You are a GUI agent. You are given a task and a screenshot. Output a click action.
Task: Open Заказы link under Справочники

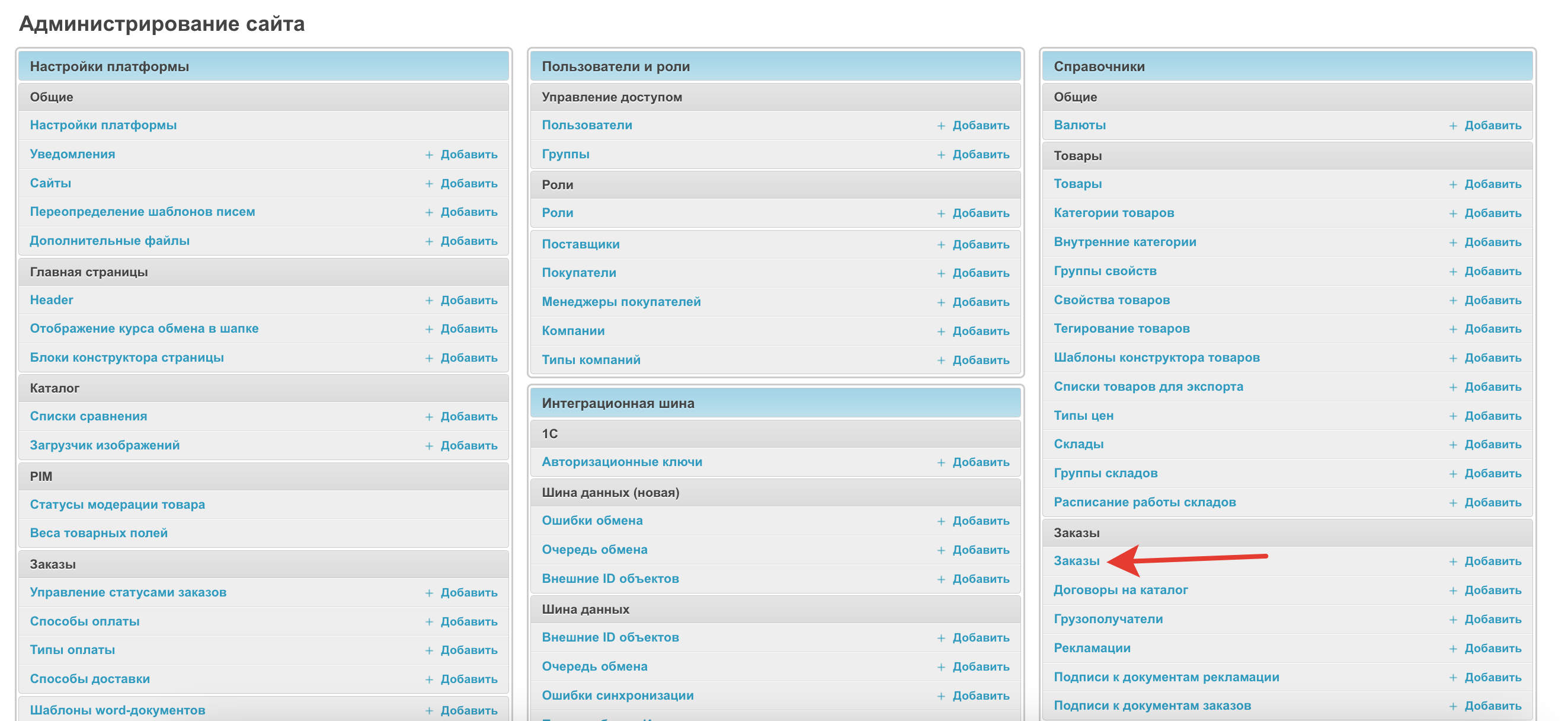[x=1076, y=561]
